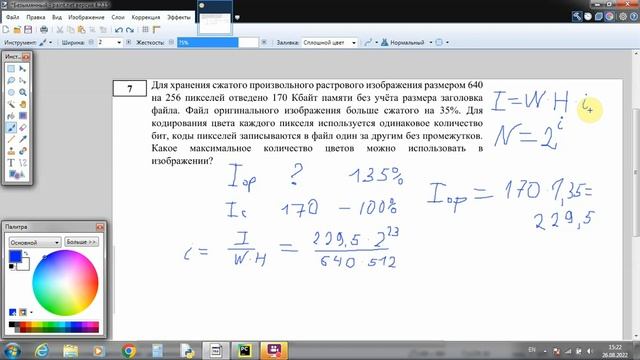This screenshot has height=360, width=640.
Task: Click the primary blue color swatch
Action: point(15,256)
